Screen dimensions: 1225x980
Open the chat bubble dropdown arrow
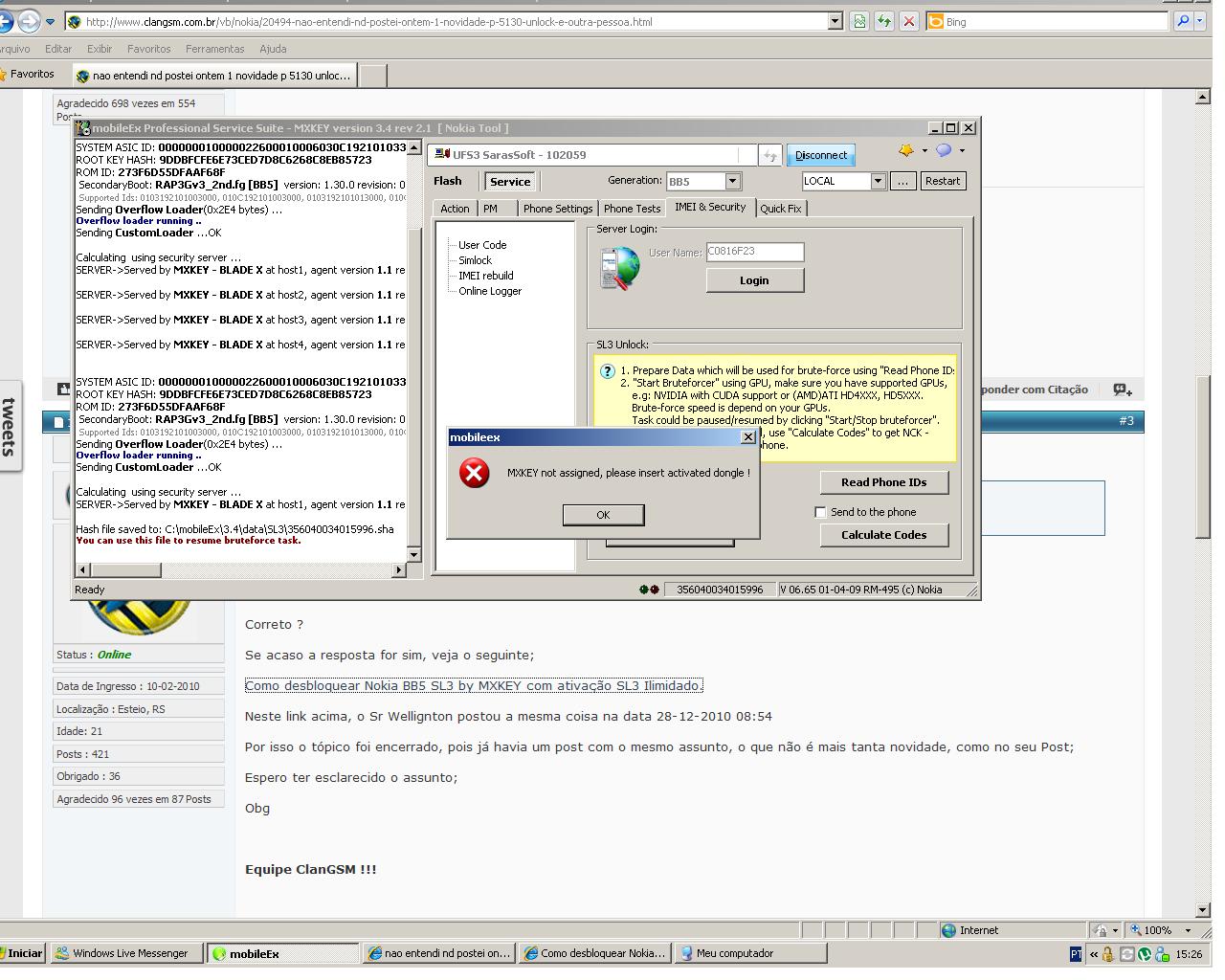(962, 151)
